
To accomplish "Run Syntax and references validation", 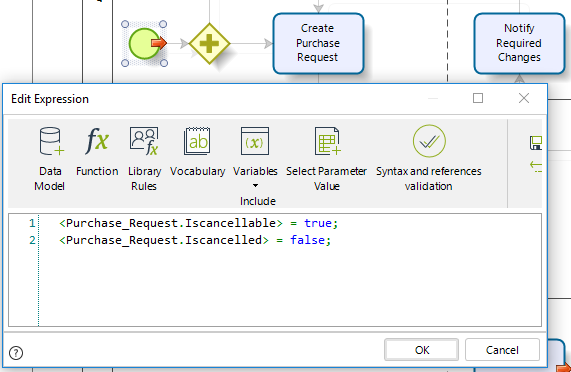I will 429,159.
